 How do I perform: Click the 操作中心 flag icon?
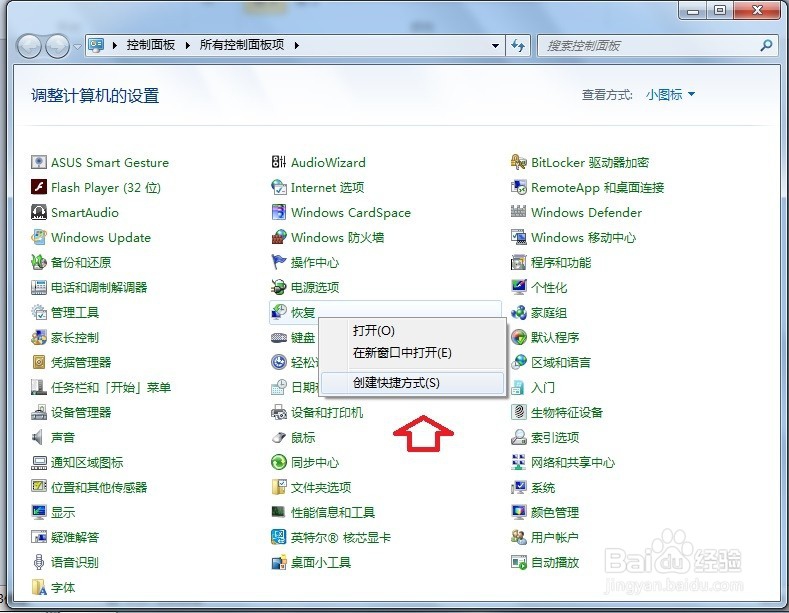click(279, 262)
